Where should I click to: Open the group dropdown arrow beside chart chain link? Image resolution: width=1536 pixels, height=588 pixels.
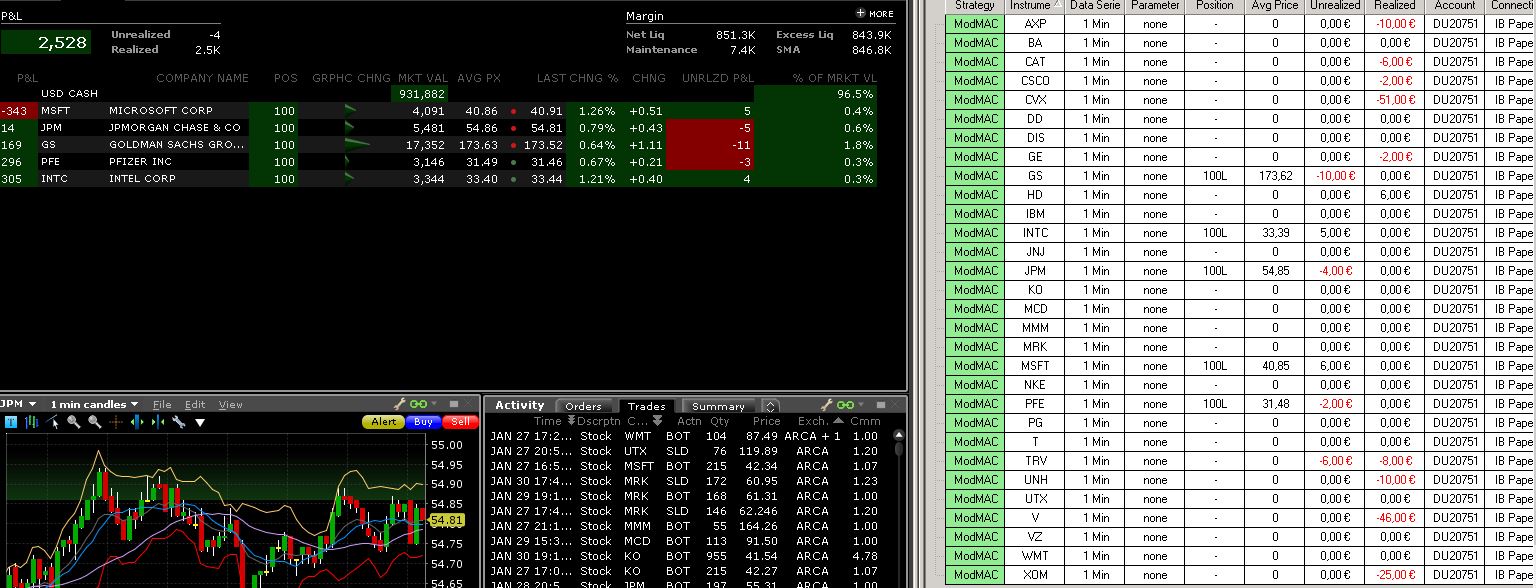(434, 403)
